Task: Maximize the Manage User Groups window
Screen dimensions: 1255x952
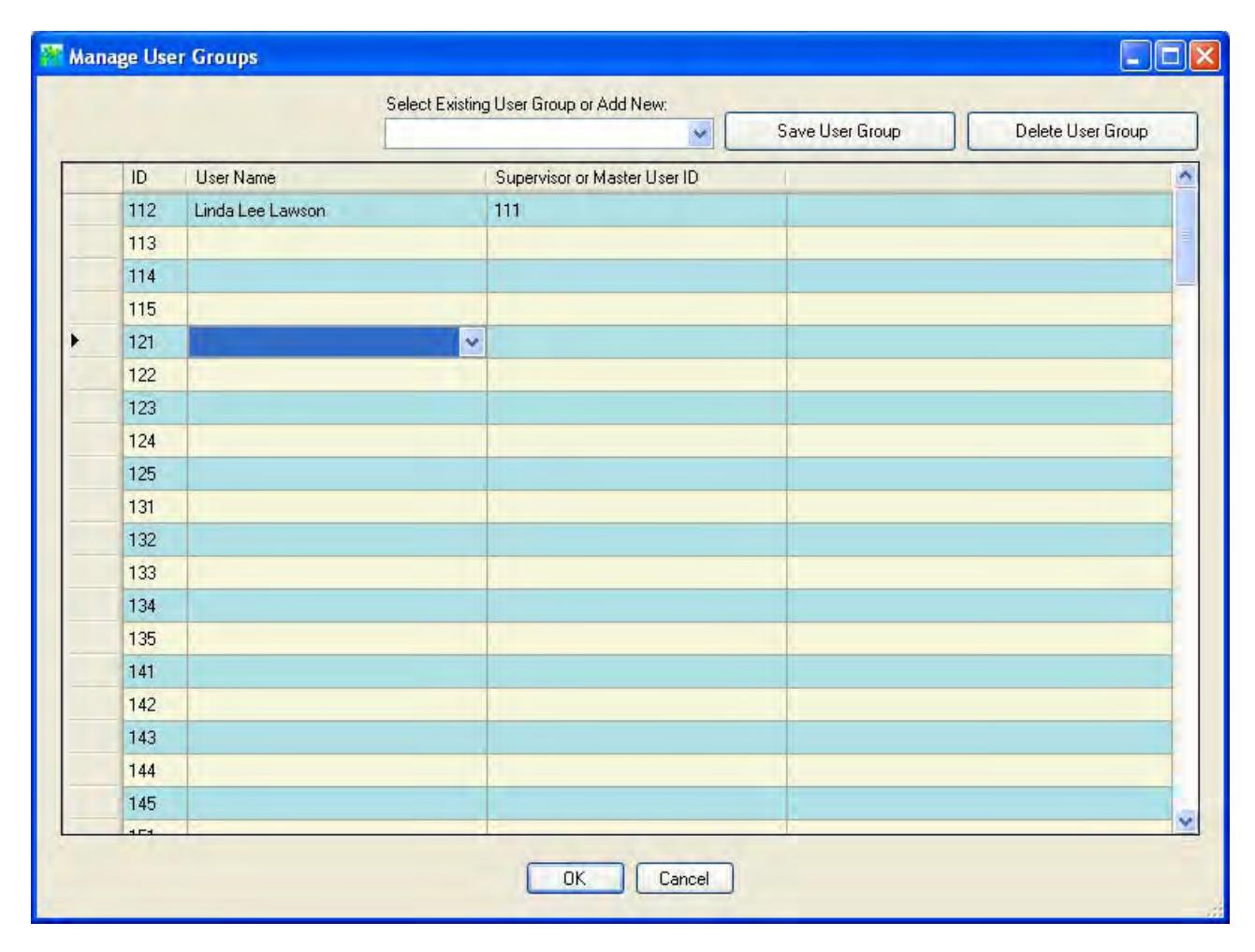Action: [x=1170, y=56]
